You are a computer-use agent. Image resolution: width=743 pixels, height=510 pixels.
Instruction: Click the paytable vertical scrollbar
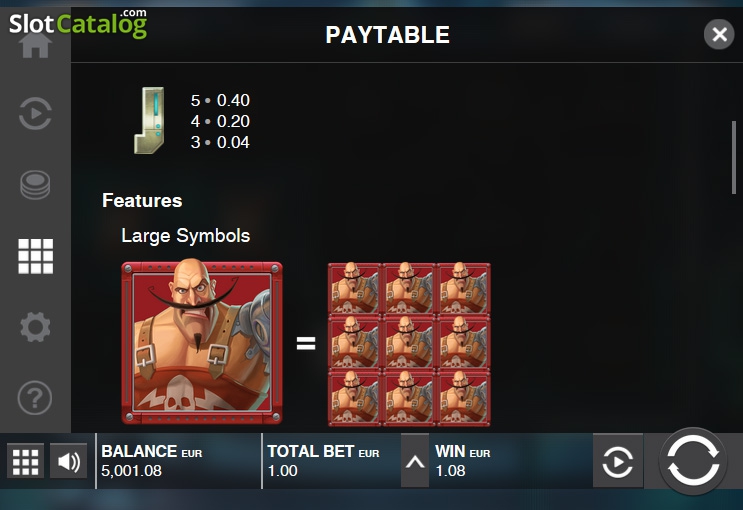pos(734,157)
